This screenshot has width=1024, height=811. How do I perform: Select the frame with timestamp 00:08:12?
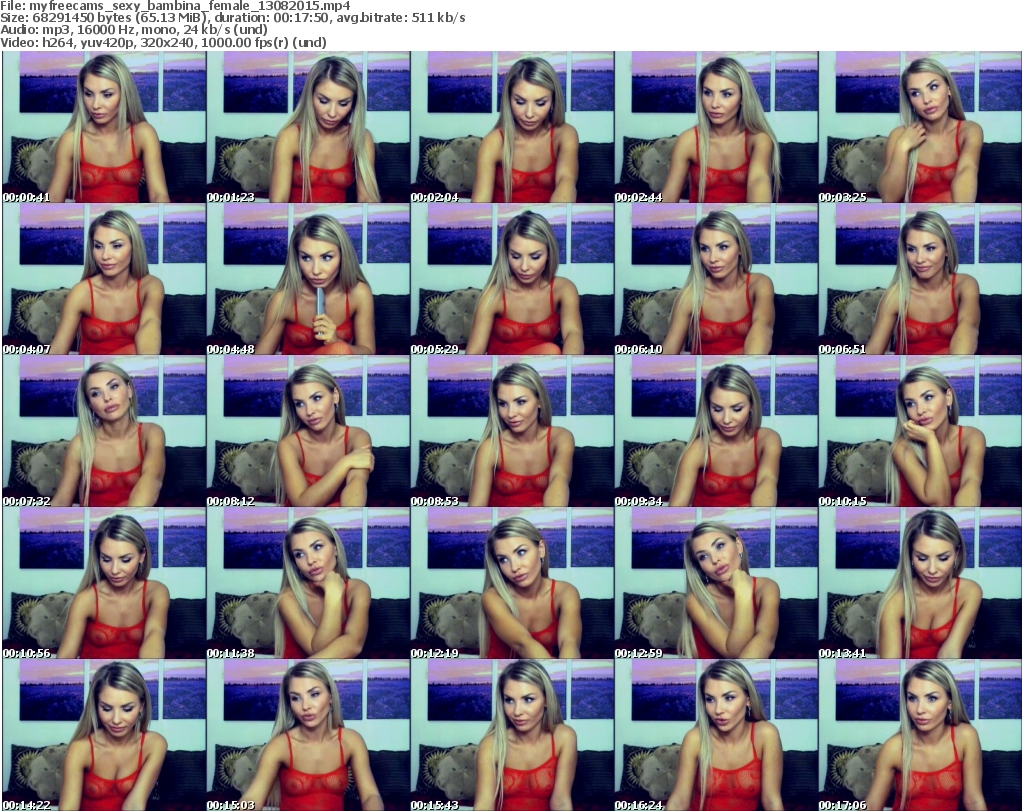(x=308, y=431)
